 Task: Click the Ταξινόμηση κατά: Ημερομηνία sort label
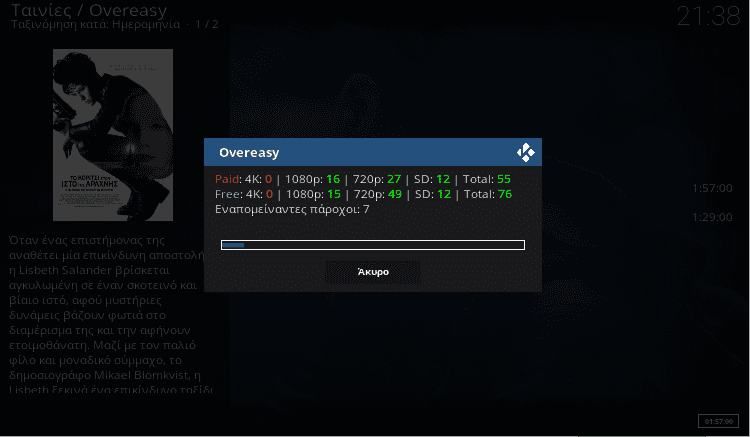(96, 24)
